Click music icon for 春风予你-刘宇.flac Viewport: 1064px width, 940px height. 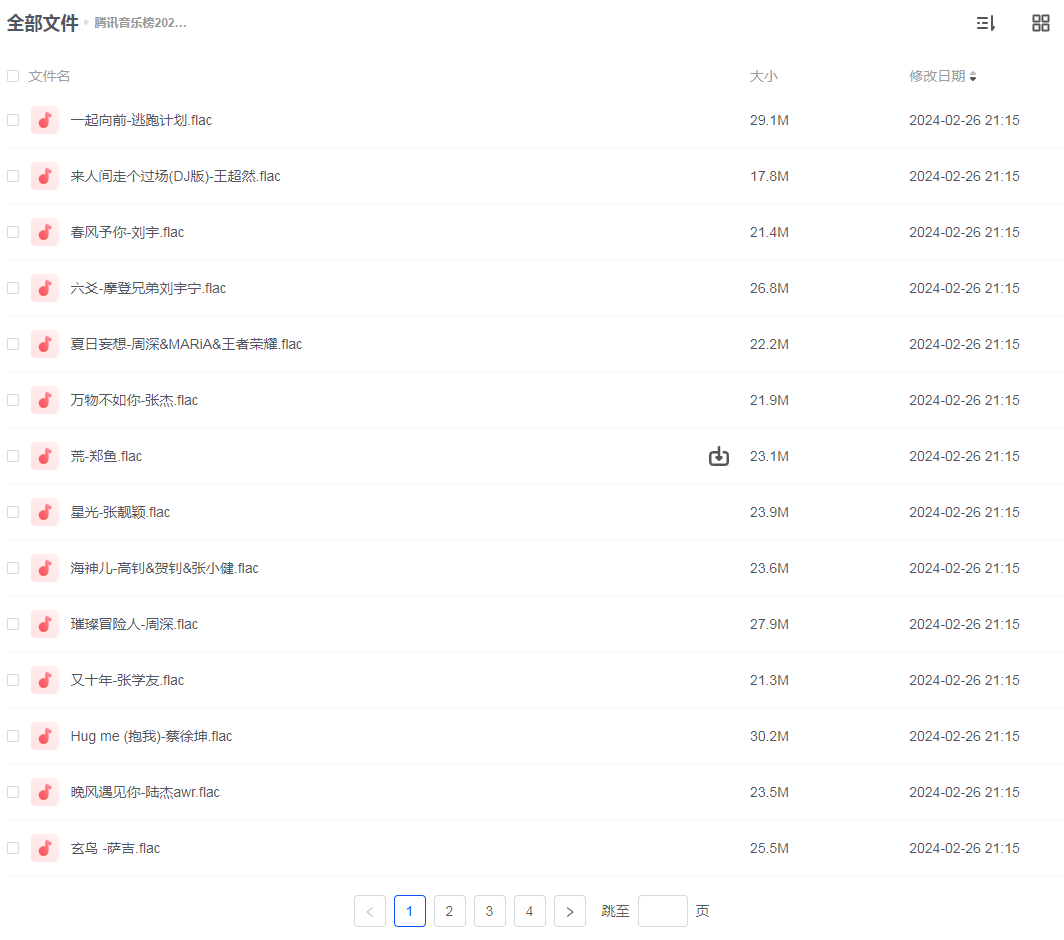click(45, 232)
